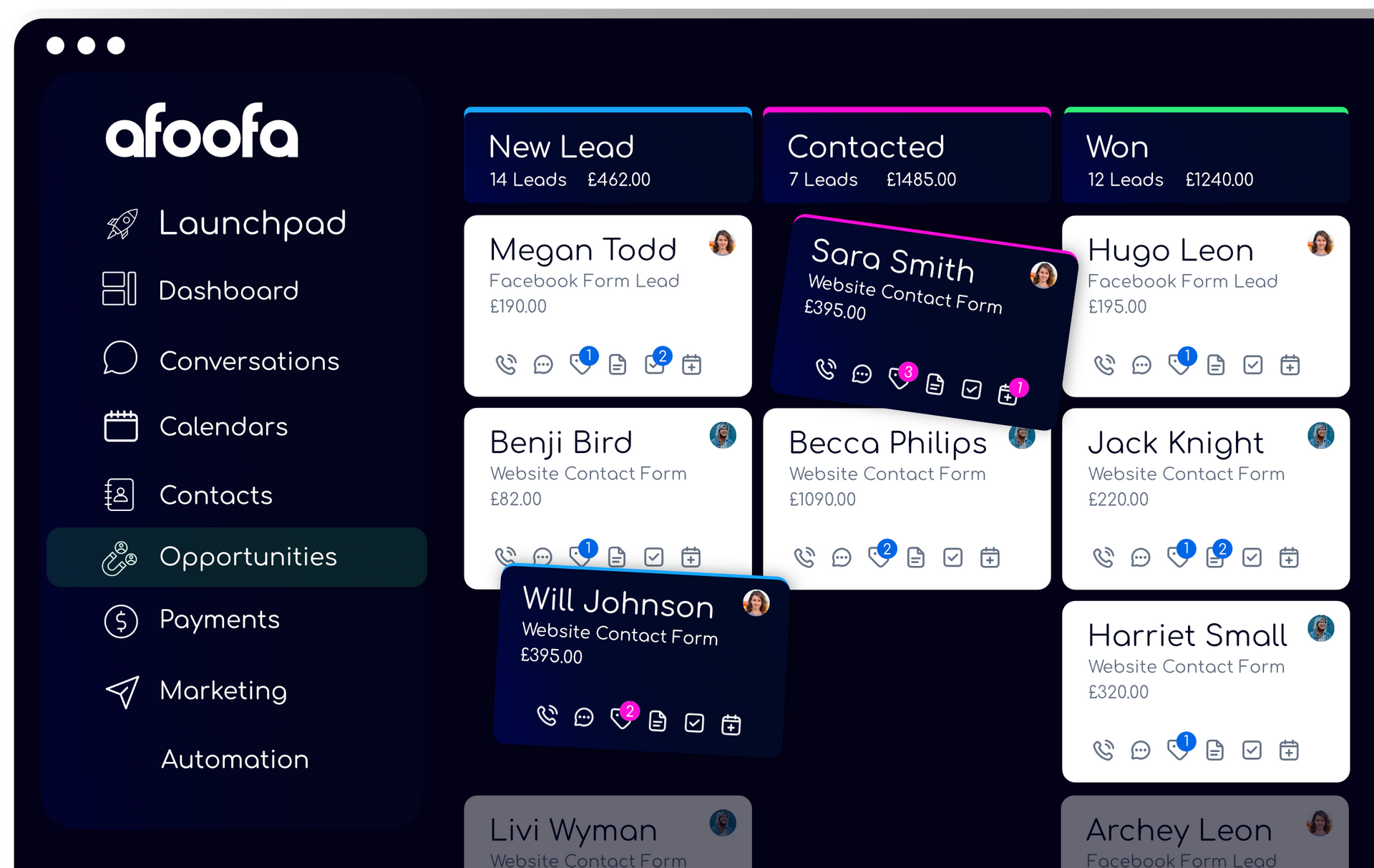Click Megan Todd's assignee avatar
This screenshot has width=1374, height=868.
click(x=723, y=243)
